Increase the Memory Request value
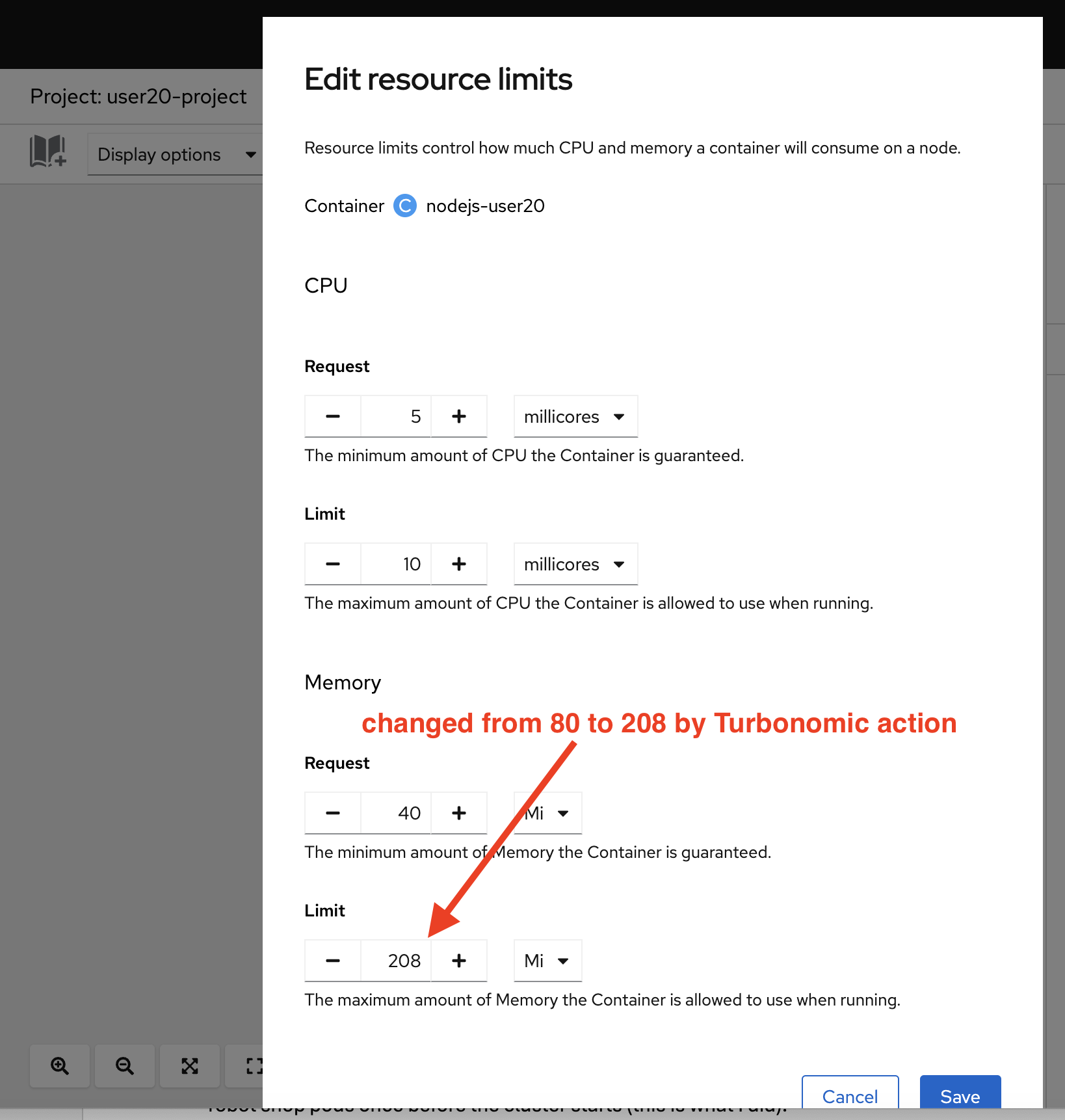 pyautogui.click(x=459, y=813)
